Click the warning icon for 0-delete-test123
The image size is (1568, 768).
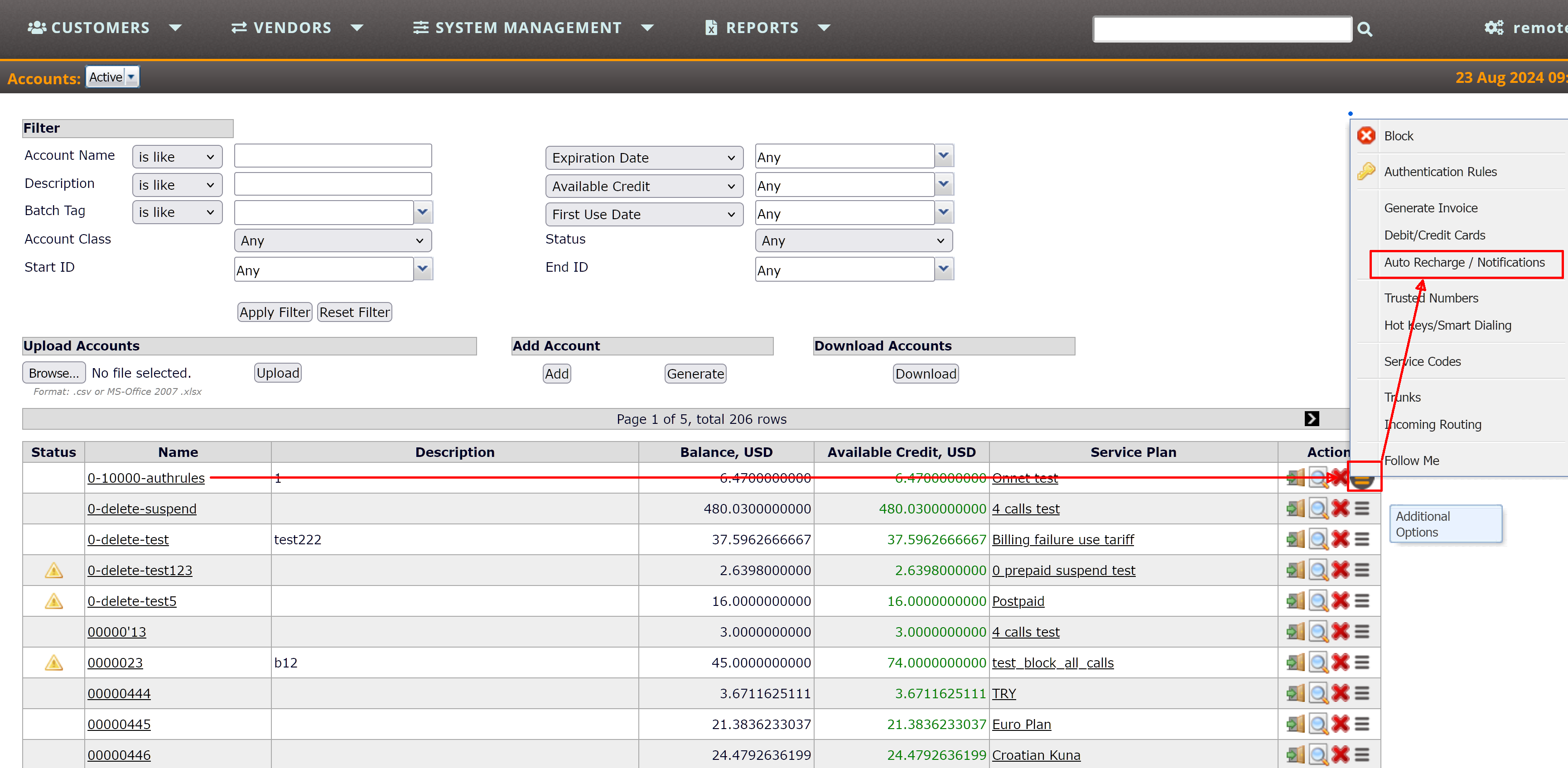click(x=53, y=570)
